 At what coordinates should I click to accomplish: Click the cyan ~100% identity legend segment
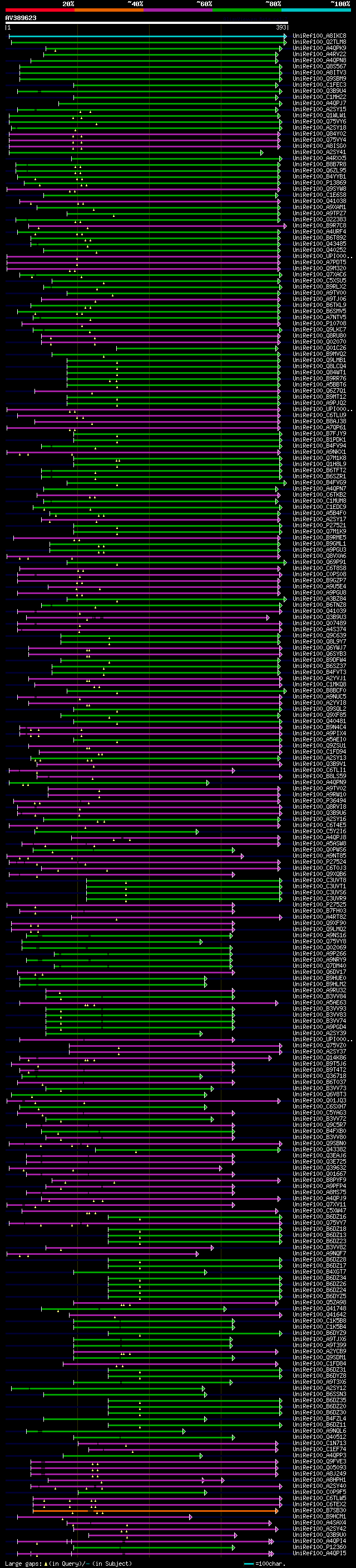click(x=316, y=10)
